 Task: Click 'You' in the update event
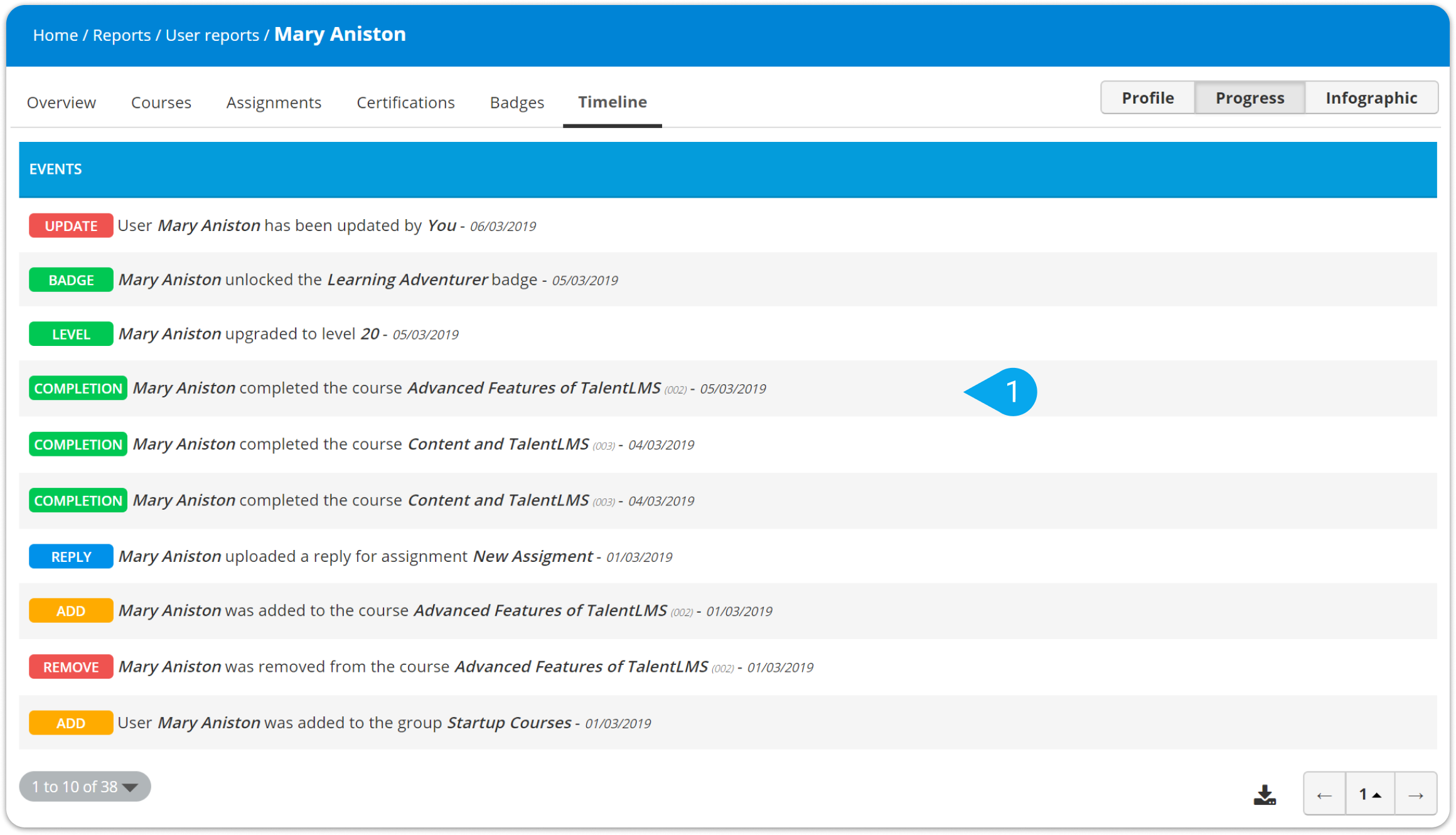click(442, 225)
